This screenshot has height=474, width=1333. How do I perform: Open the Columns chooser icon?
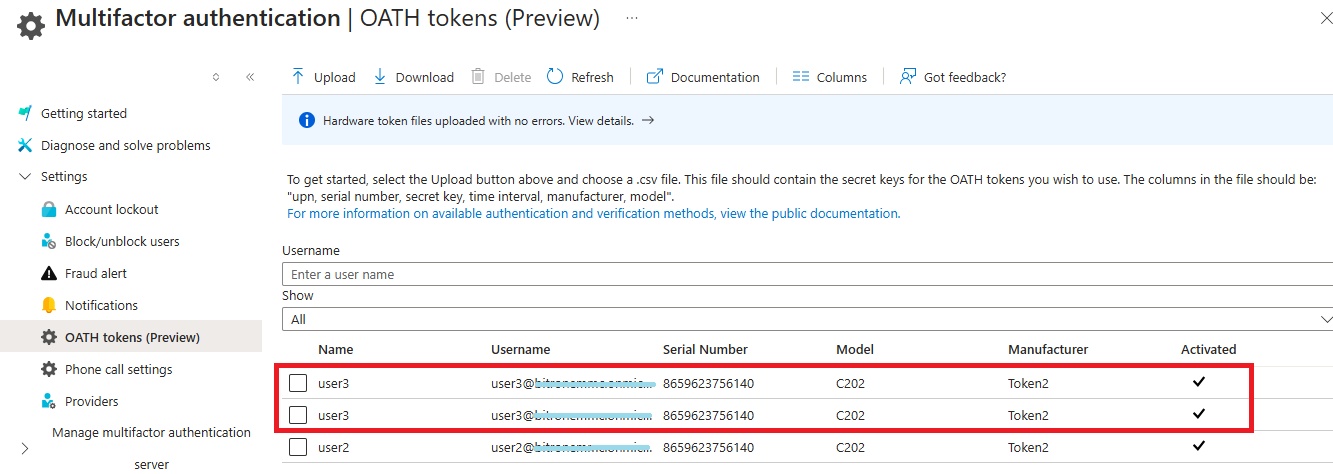[x=800, y=77]
